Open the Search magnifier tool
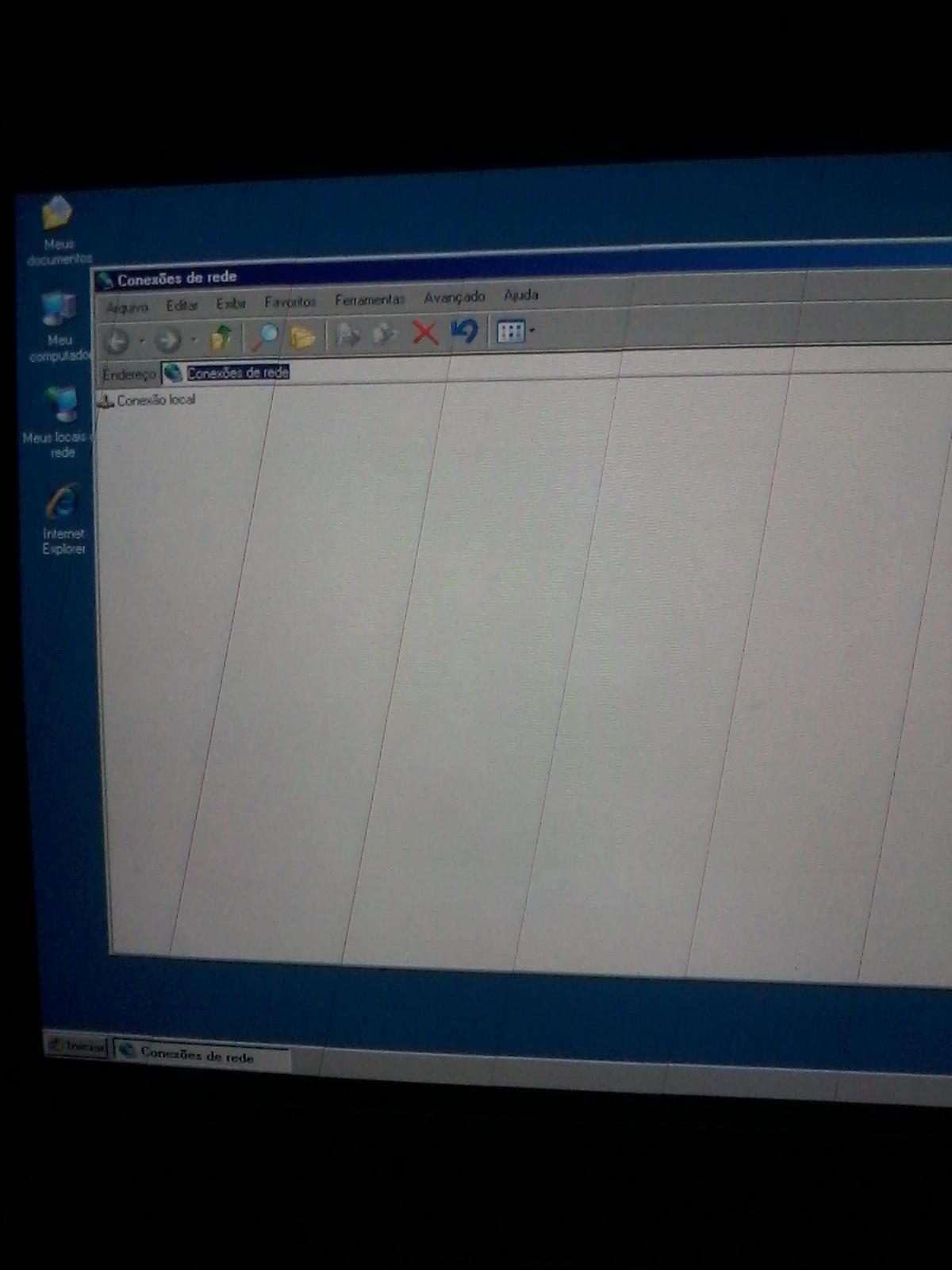This screenshot has height=1270, width=952. coord(264,336)
